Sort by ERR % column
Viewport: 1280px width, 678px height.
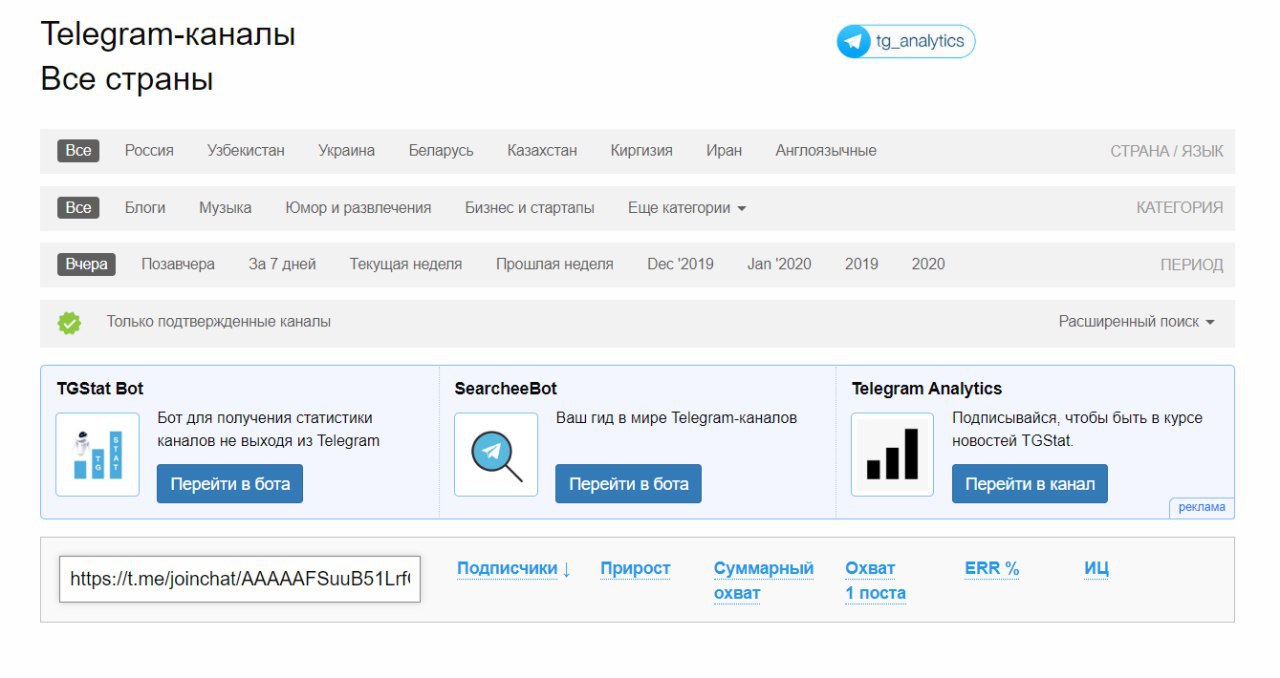992,569
